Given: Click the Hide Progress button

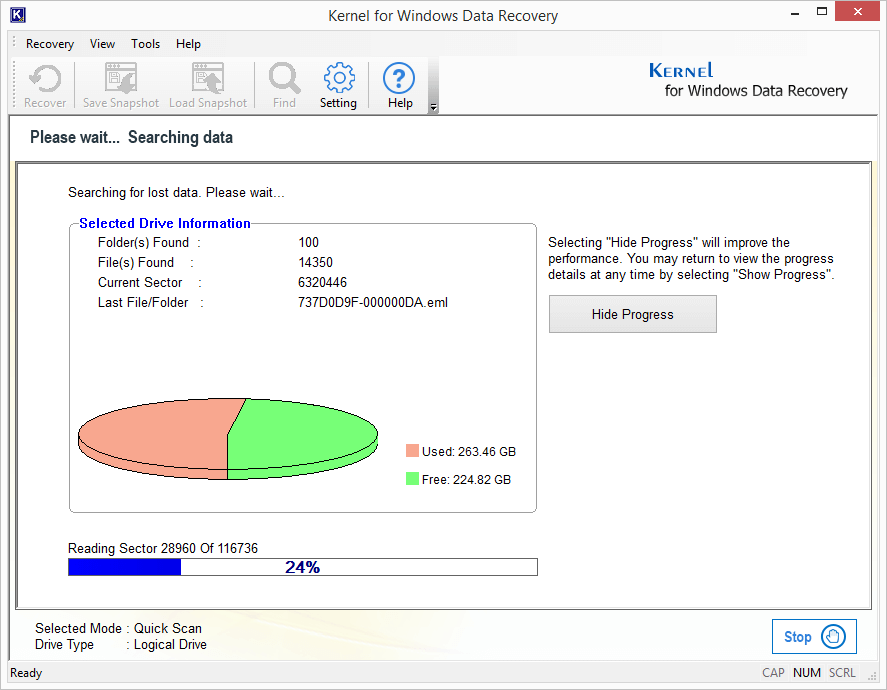Looking at the screenshot, I should pyautogui.click(x=632, y=314).
